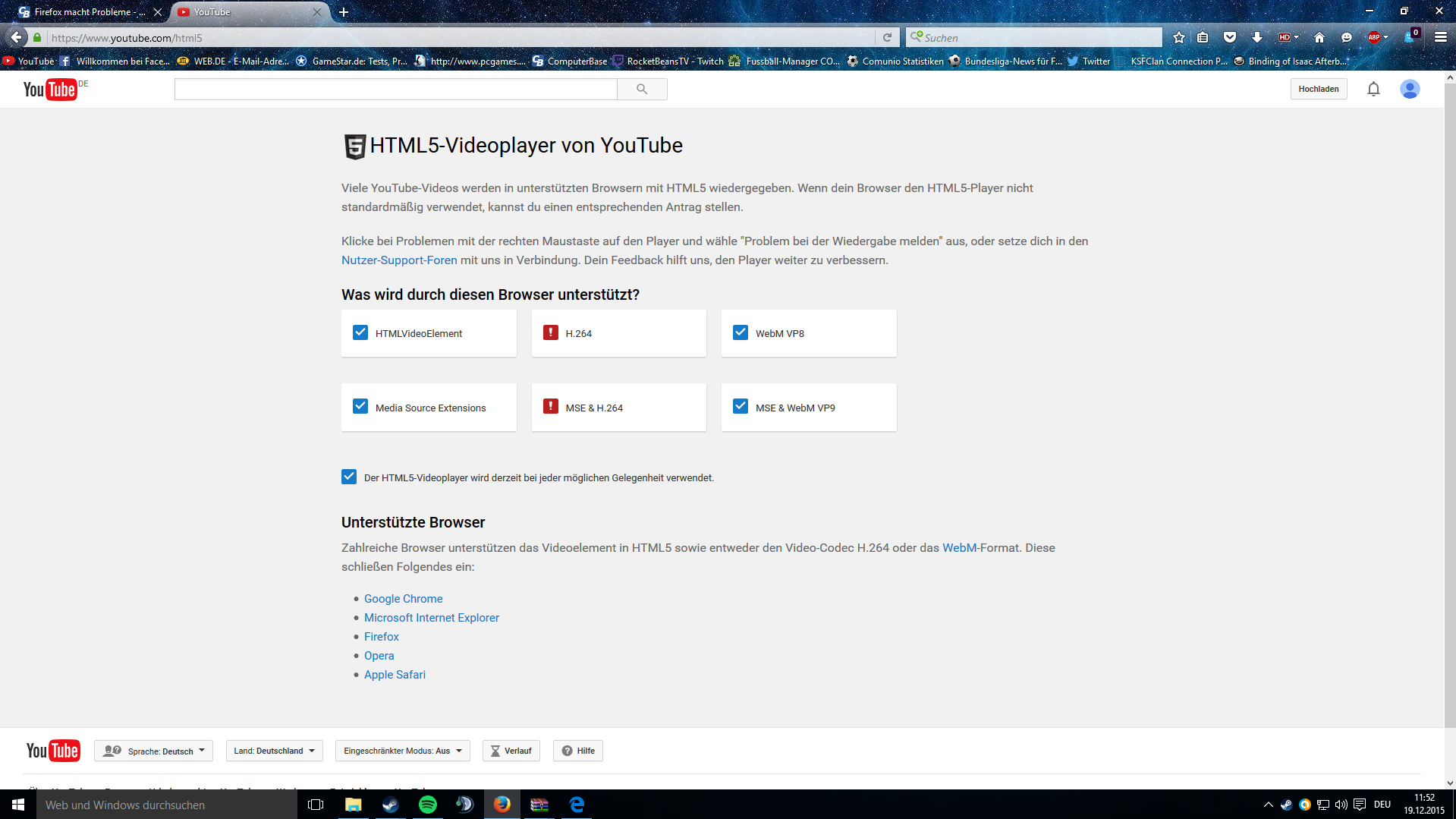1456x819 pixels.
Task: Open File Explorer from the taskbar
Action: [x=353, y=805]
